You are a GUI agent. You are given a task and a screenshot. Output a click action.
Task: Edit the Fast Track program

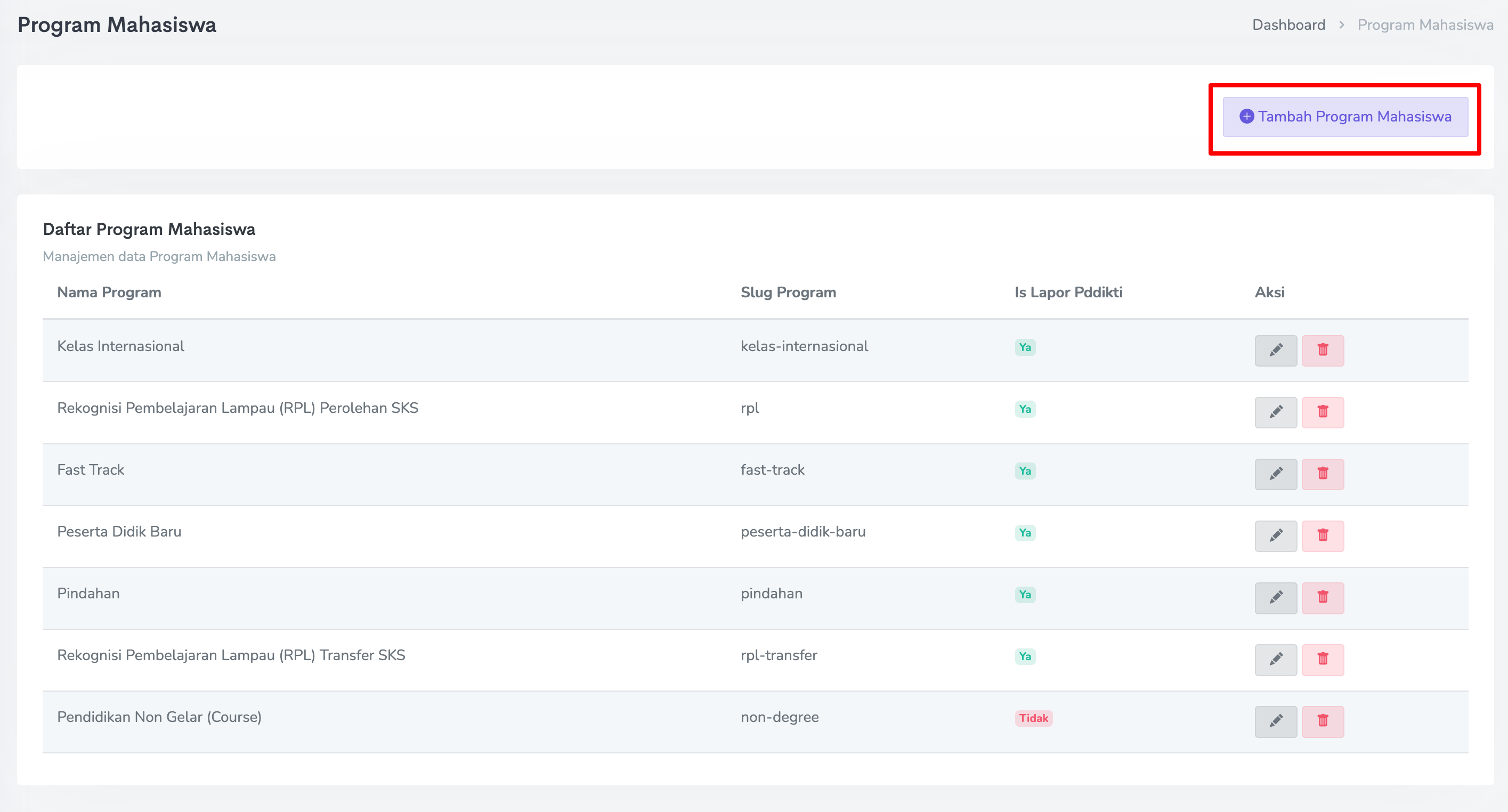click(x=1276, y=474)
